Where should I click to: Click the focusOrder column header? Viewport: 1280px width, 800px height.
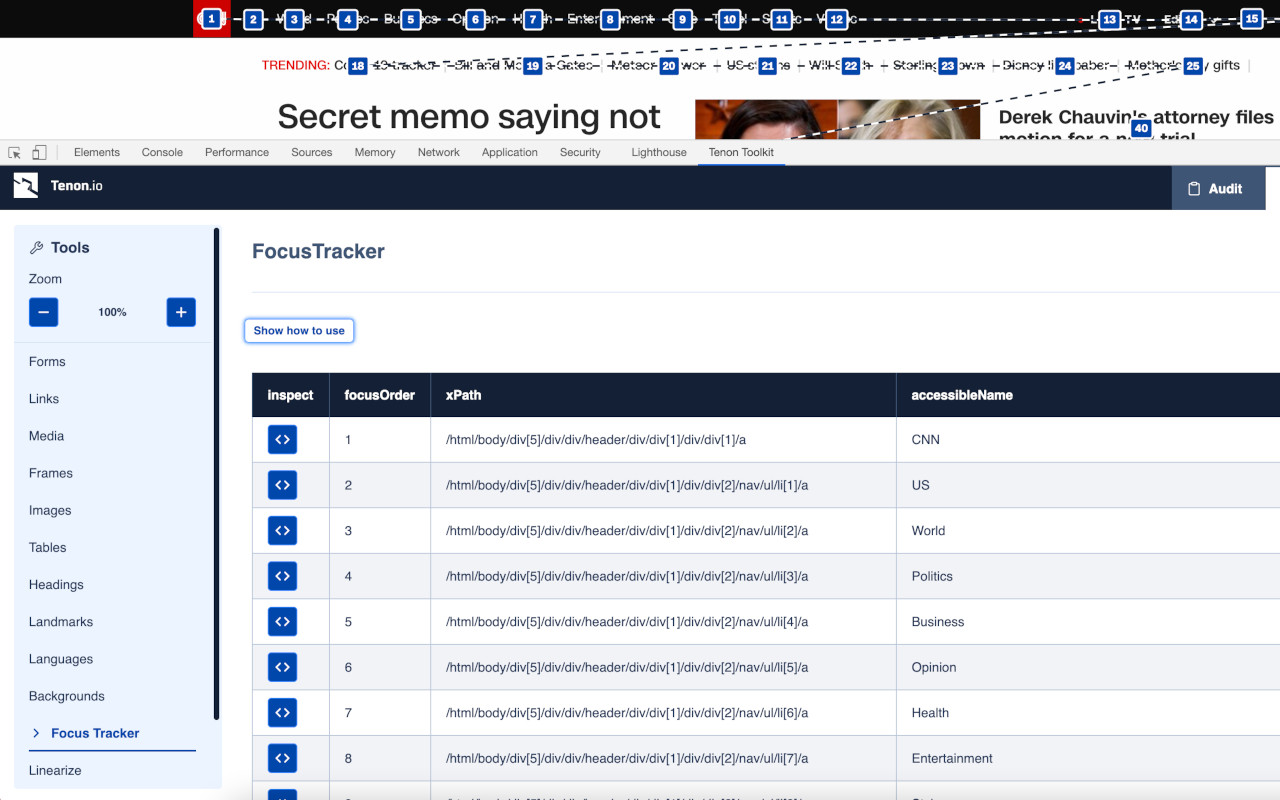click(380, 395)
